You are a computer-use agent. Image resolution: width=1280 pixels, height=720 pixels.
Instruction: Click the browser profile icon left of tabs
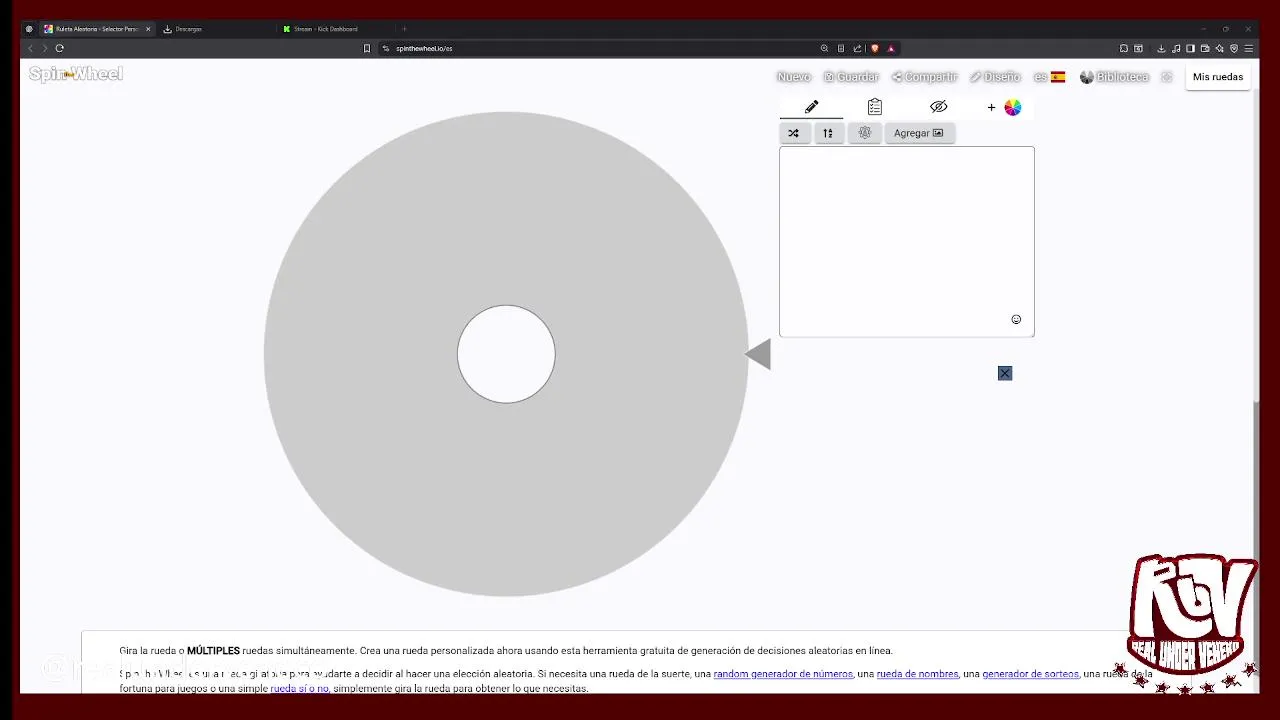[x=29, y=29]
